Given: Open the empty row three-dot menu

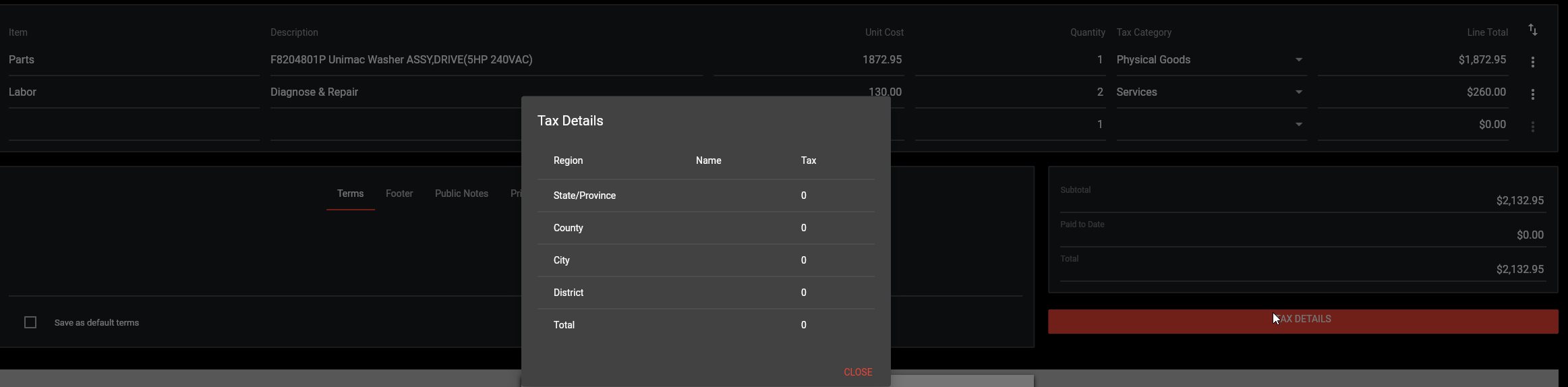Looking at the screenshot, I should [x=1533, y=127].
